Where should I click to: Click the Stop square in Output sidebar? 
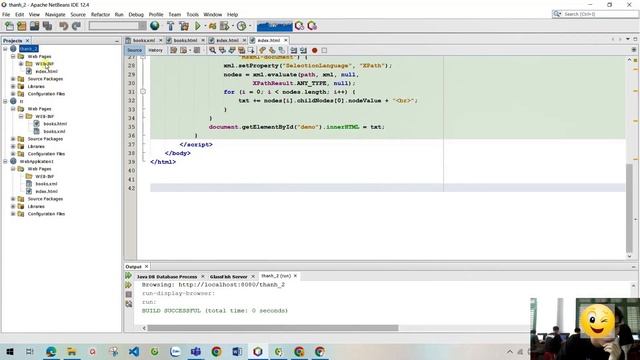click(129, 294)
